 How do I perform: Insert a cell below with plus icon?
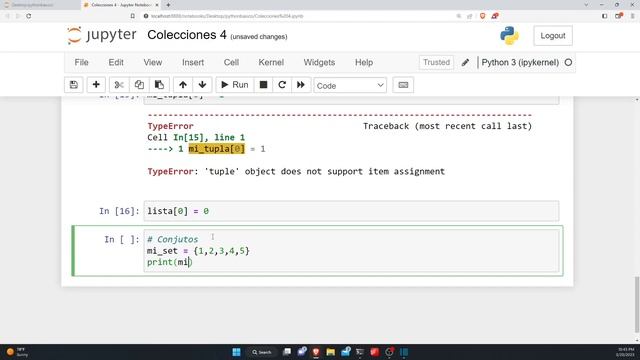click(x=96, y=85)
